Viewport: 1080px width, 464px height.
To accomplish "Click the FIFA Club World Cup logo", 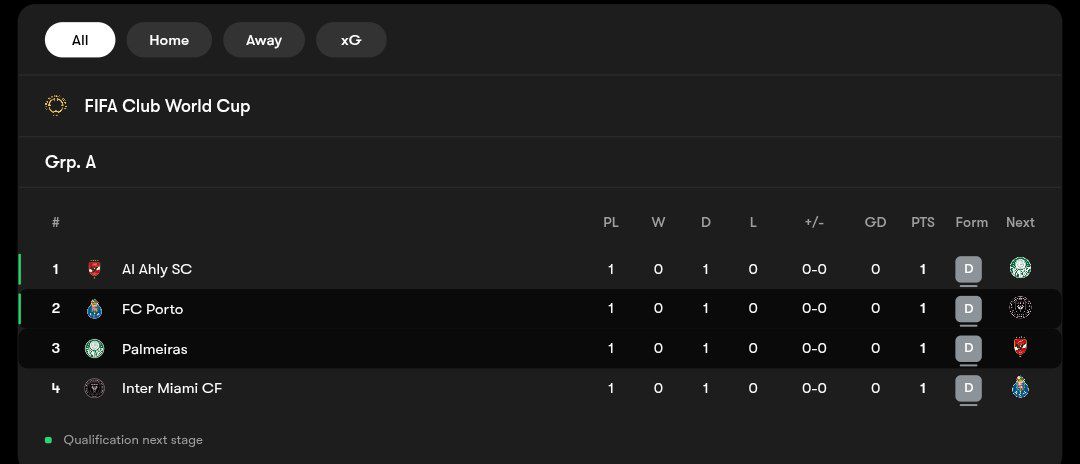I will 56,105.
